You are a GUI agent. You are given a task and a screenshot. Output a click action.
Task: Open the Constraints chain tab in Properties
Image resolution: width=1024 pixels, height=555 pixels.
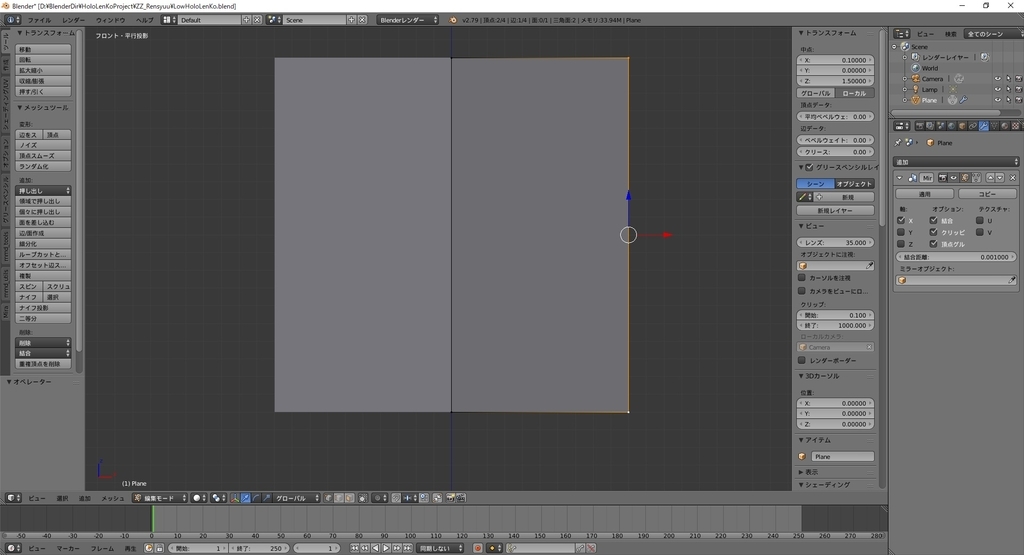(972, 126)
